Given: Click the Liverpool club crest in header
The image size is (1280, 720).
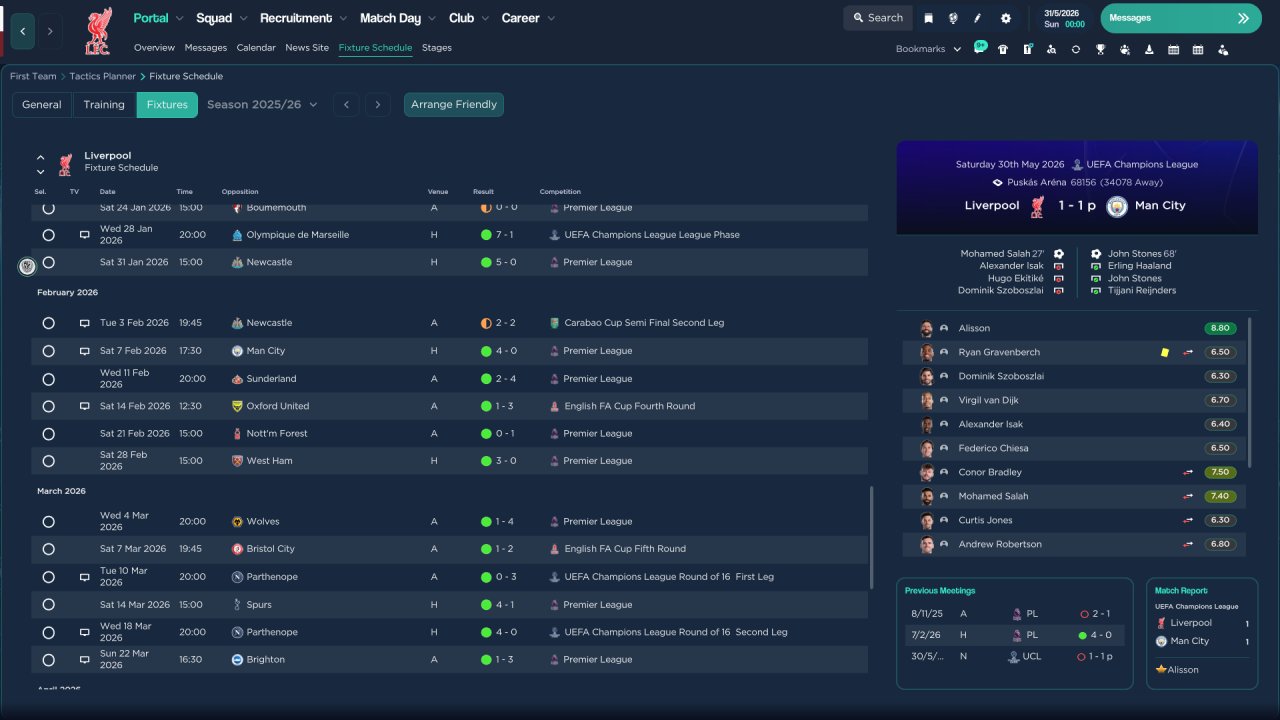Looking at the screenshot, I should [x=98, y=31].
